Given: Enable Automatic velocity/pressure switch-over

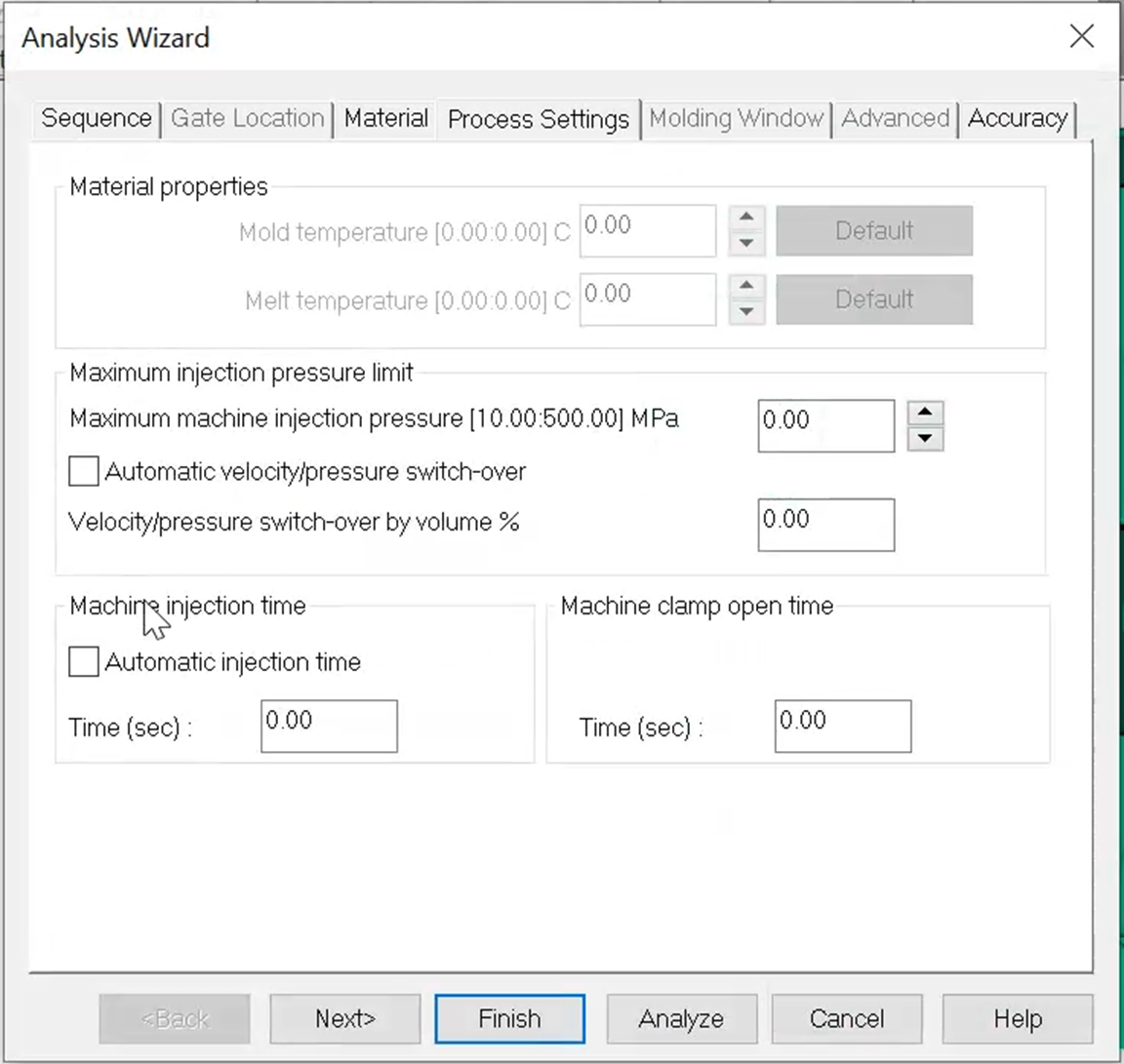Looking at the screenshot, I should click(83, 471).
